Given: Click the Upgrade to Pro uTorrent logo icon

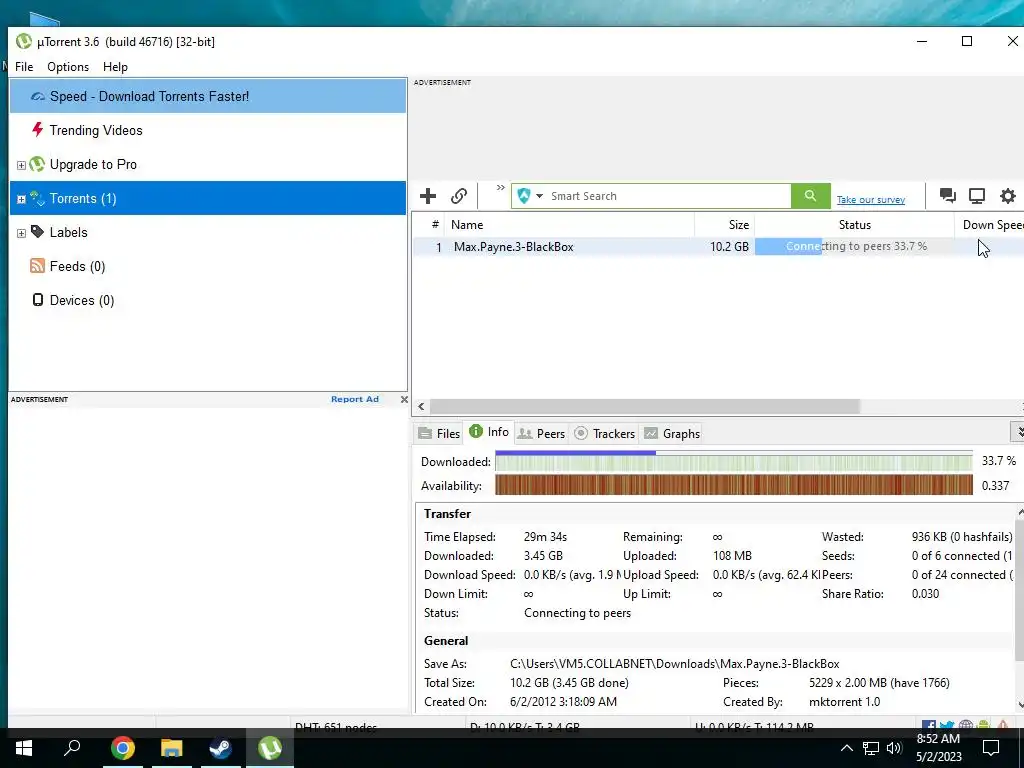Looking at the screenshot, I should click(37, 164).
